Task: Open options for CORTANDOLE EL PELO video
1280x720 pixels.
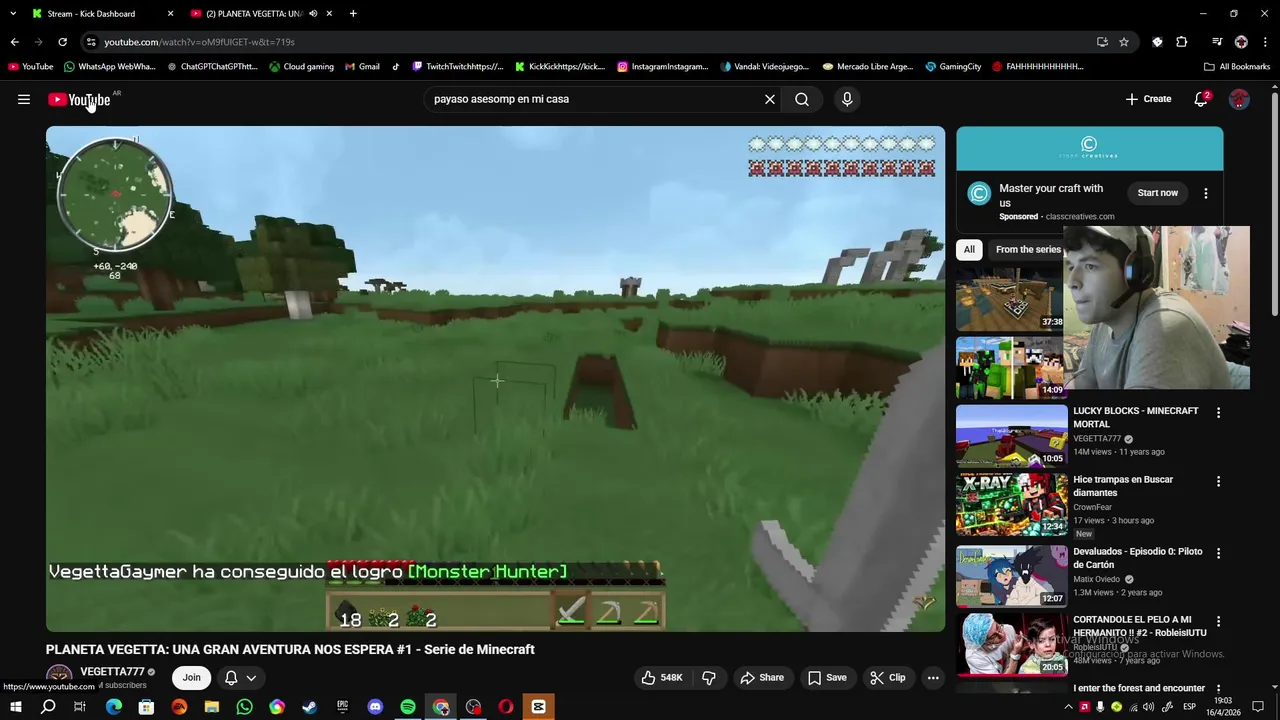Action: tap(1218, 621)
